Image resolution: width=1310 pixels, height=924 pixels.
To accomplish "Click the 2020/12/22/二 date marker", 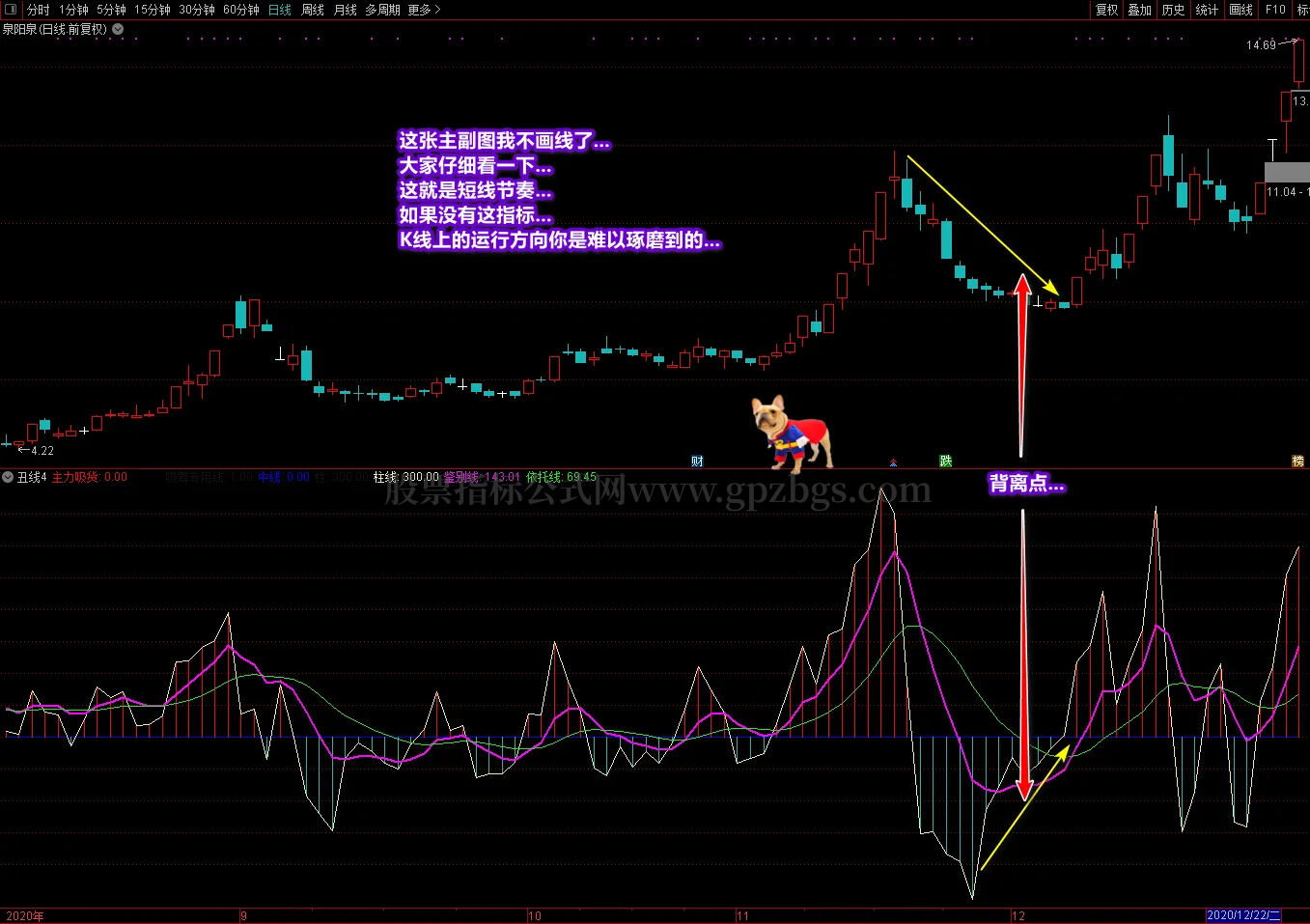I will [1243, 915].
